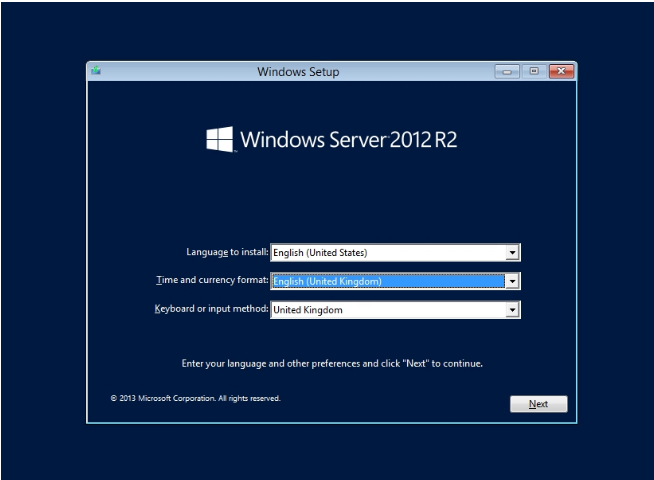
Task: Select the United Kingdom keyboard field
Action: 395,310
